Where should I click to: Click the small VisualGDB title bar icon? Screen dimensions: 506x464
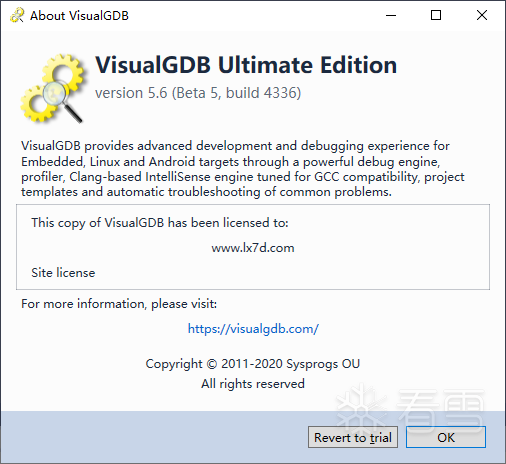(17, 15)
